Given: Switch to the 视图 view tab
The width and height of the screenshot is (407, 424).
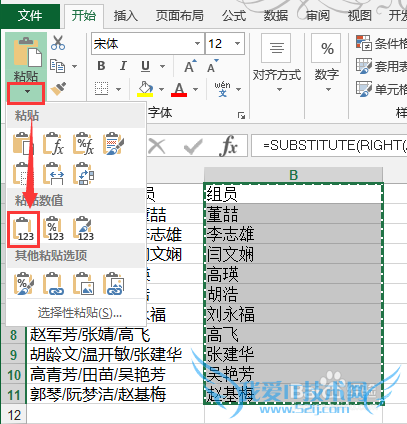Looking at the screenshot, I should (359, 16).
